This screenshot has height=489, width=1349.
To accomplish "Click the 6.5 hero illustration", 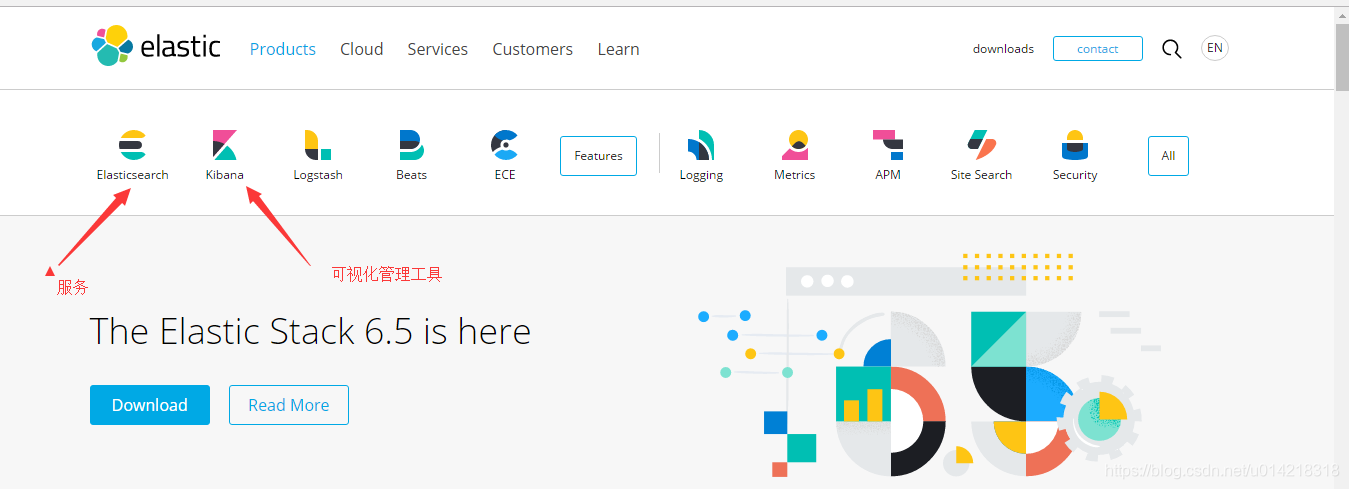I will (930, 365).
